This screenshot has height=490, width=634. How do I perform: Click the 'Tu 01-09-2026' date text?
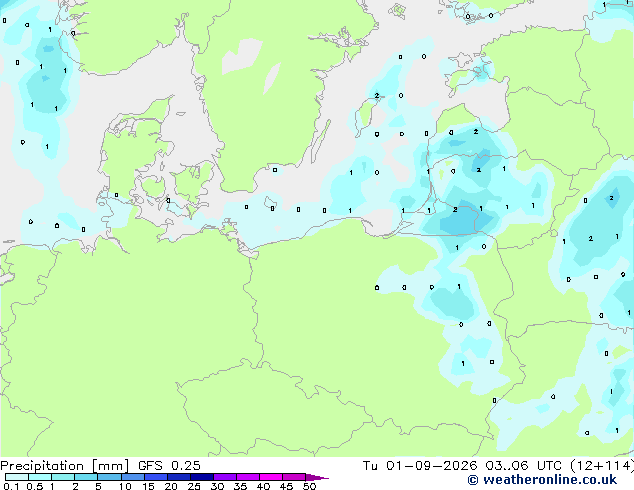(x=420, y=466)
